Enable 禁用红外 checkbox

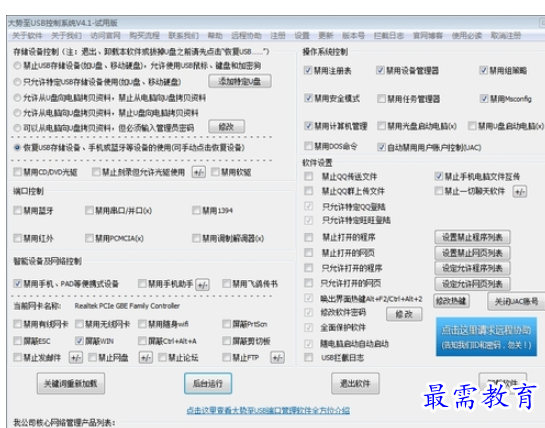17,238
